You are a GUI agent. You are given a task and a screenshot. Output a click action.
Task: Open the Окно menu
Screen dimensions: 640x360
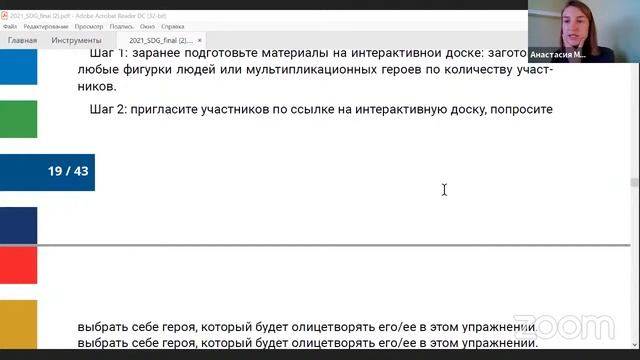pyautogui.click(x=147, y=27)
